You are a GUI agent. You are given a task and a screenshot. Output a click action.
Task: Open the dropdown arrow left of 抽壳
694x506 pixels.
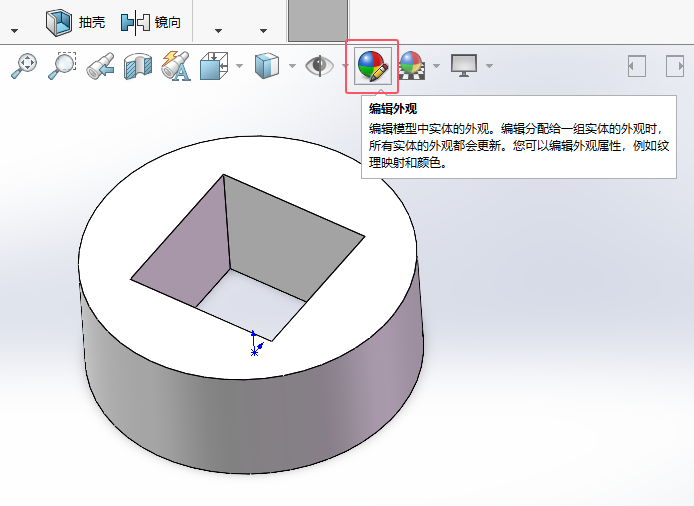pos(15,31)
